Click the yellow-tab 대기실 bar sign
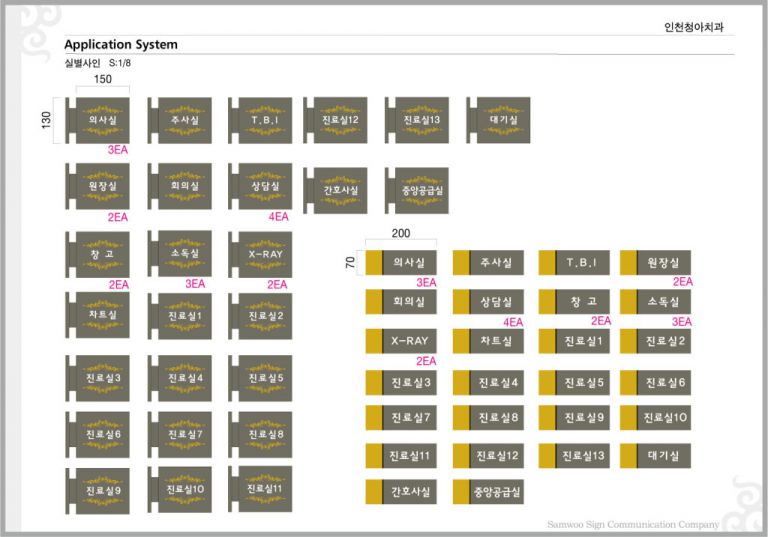 (x=656, y=456)
